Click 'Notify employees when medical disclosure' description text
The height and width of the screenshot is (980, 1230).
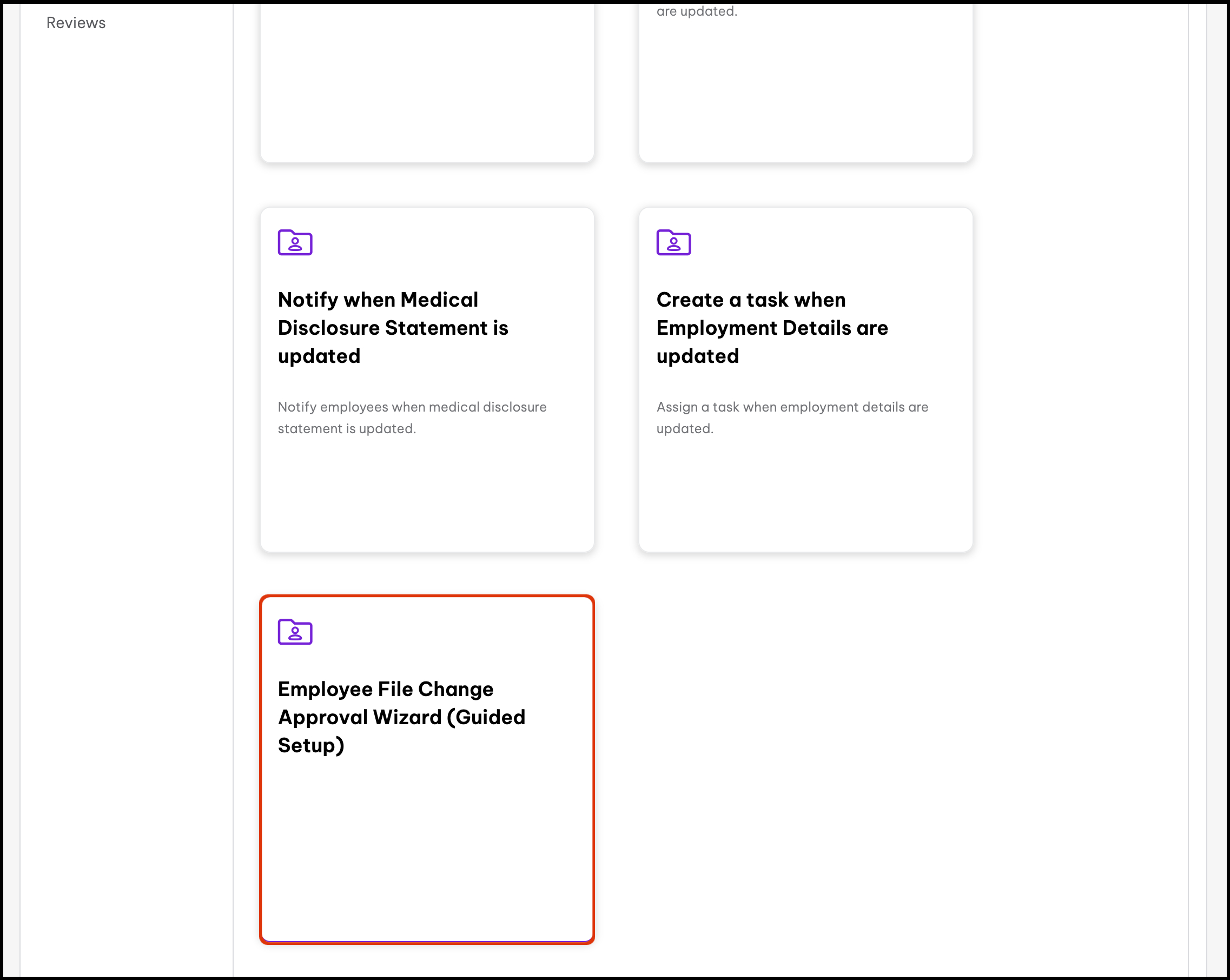(412, 407)
